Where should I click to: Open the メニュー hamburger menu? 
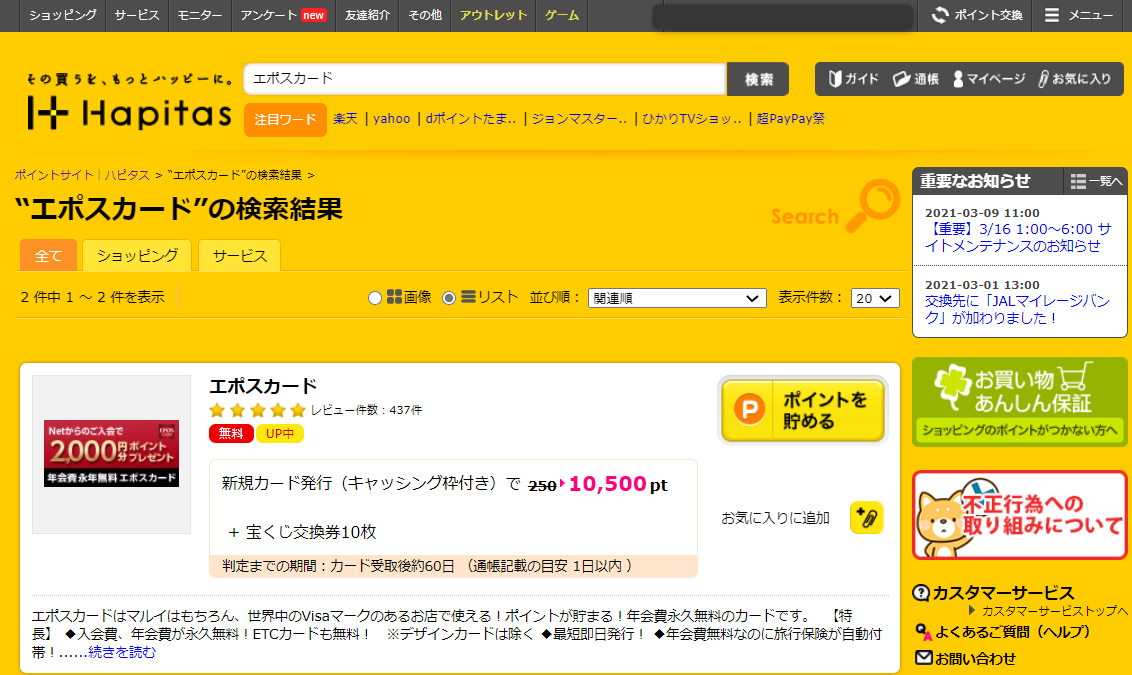[x=1079, y=15]
